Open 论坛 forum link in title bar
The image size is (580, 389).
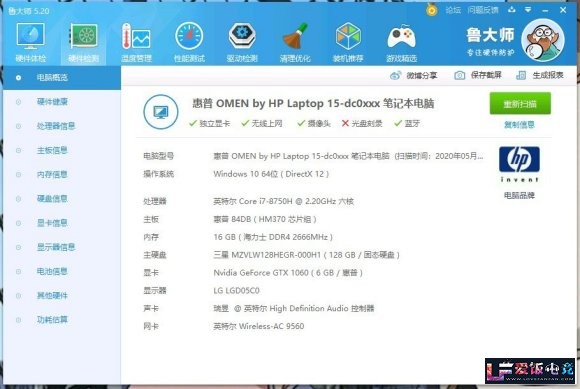(453, 10)
